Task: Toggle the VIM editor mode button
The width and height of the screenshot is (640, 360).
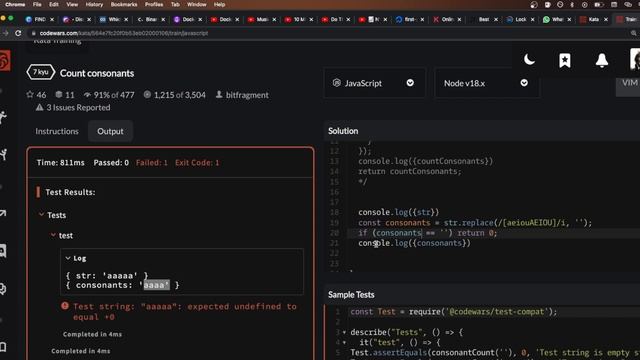Action: pos(629,83)
